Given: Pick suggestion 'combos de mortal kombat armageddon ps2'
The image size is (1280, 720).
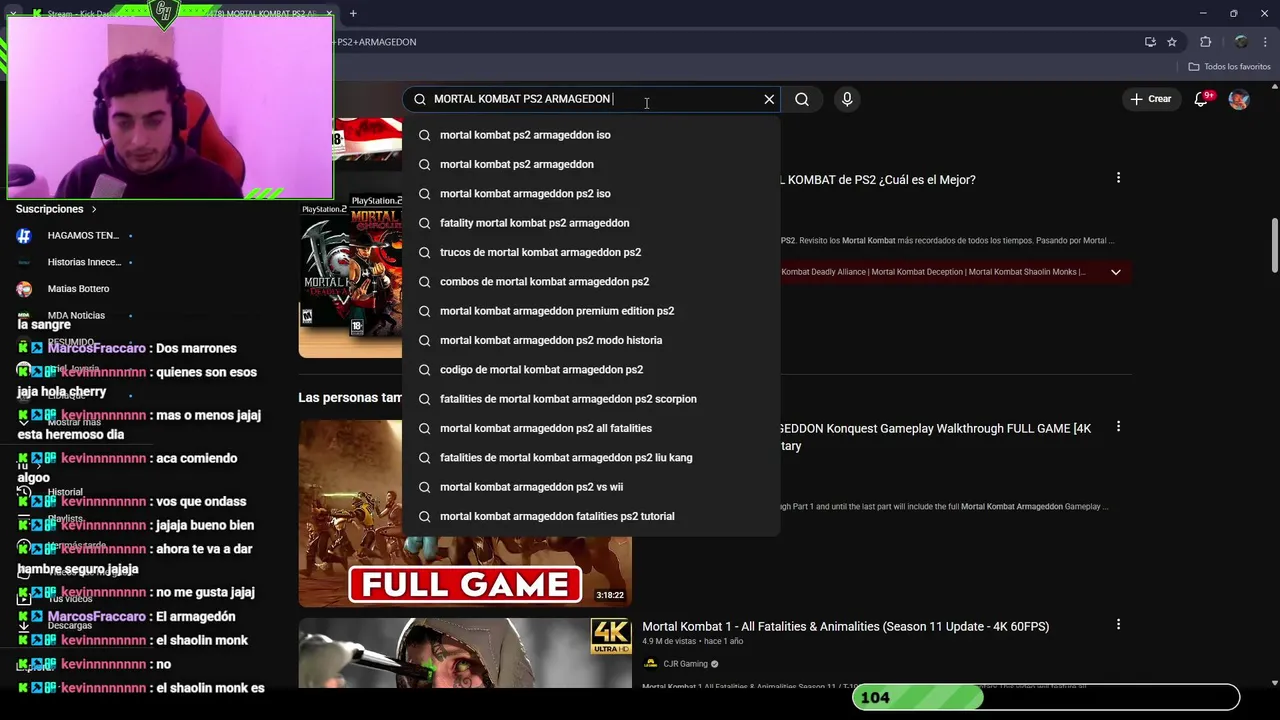Looking at the screenshot, I should point(591,281).
